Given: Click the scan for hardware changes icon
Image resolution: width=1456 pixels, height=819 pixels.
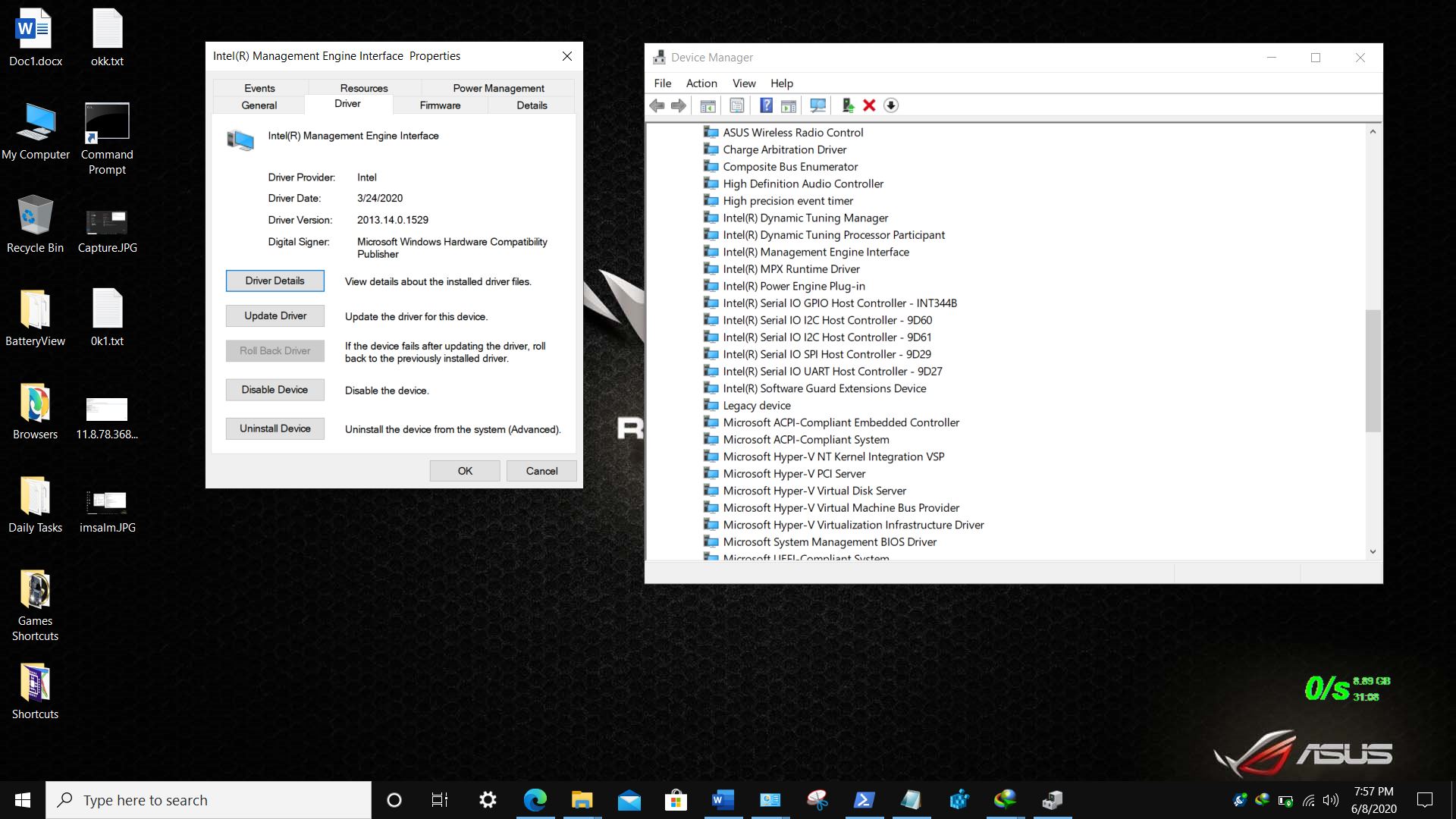Looking at the screenshot, I should click(817, 105).
